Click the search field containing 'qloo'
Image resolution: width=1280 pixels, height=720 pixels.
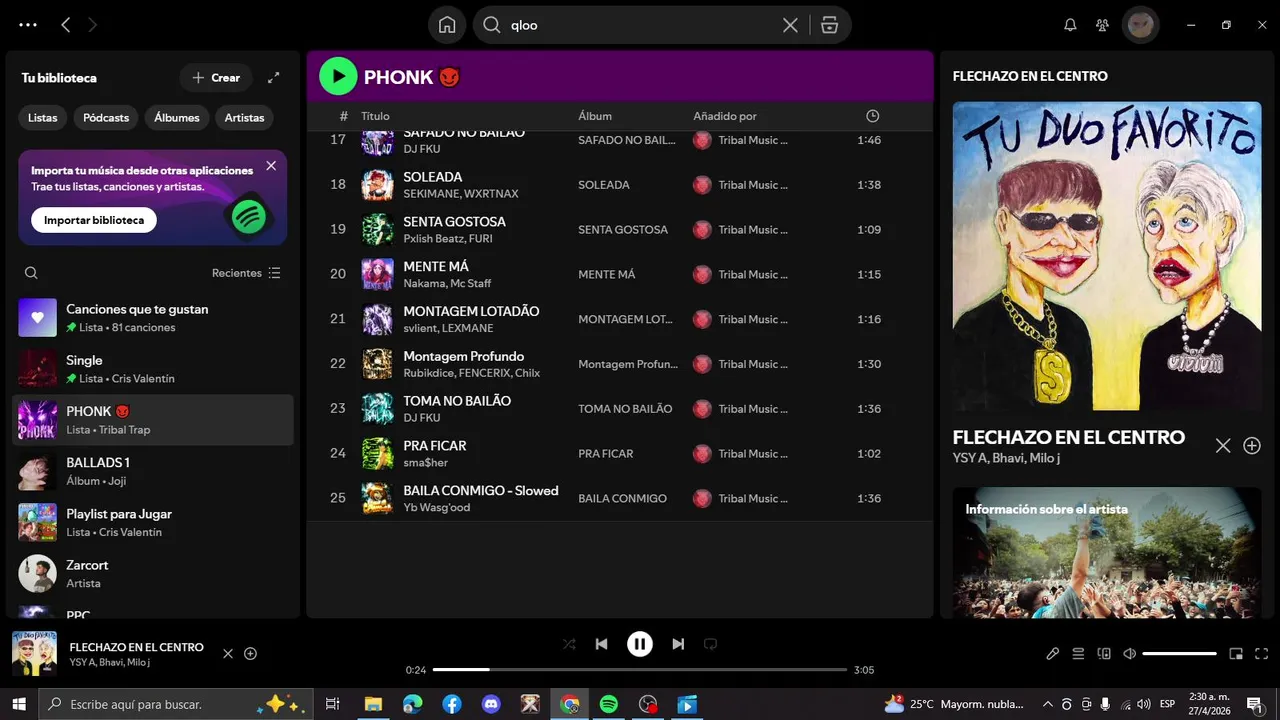click(640, 25)
